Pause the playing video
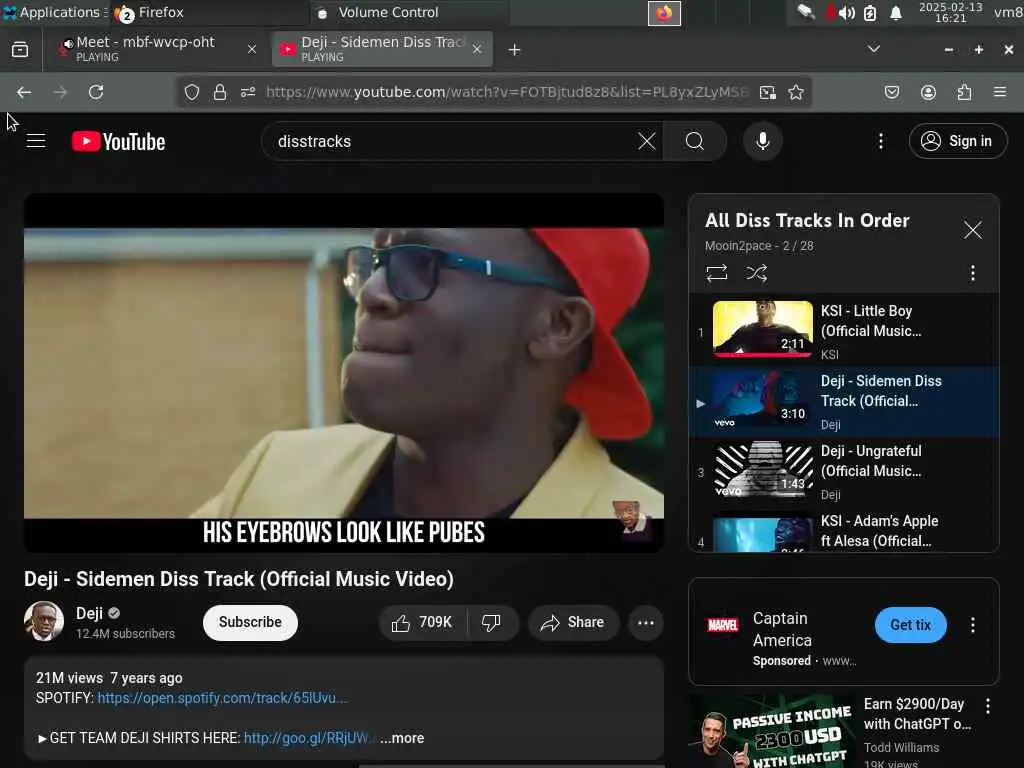Screen dimensions: 1024x768 [344, 373]
